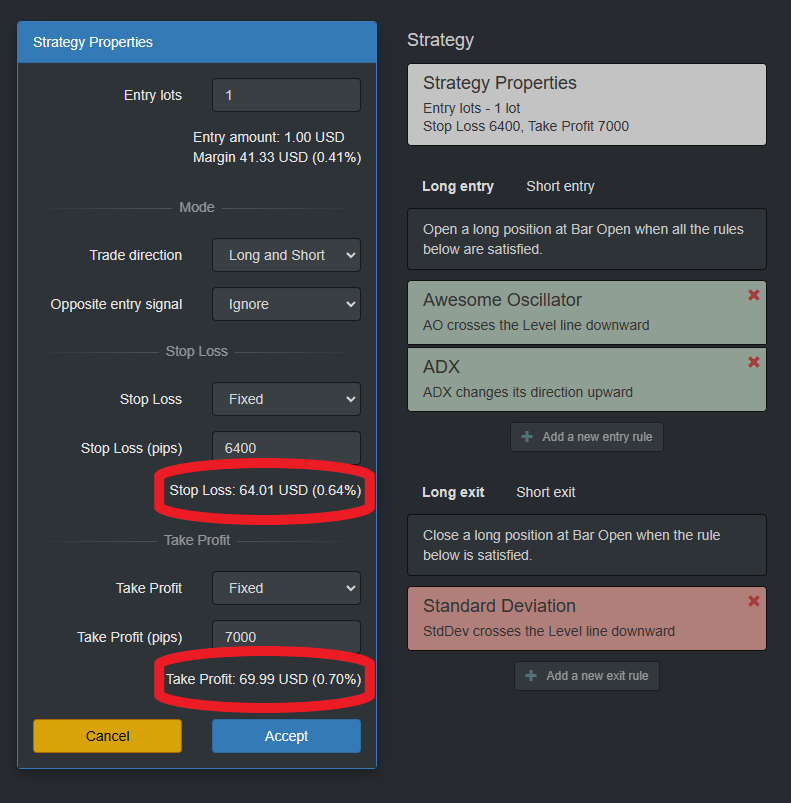The image size is (791, 803).
Task: Switch to the Short exit tab
Action: pyautogui.click(x=545, y=492)
